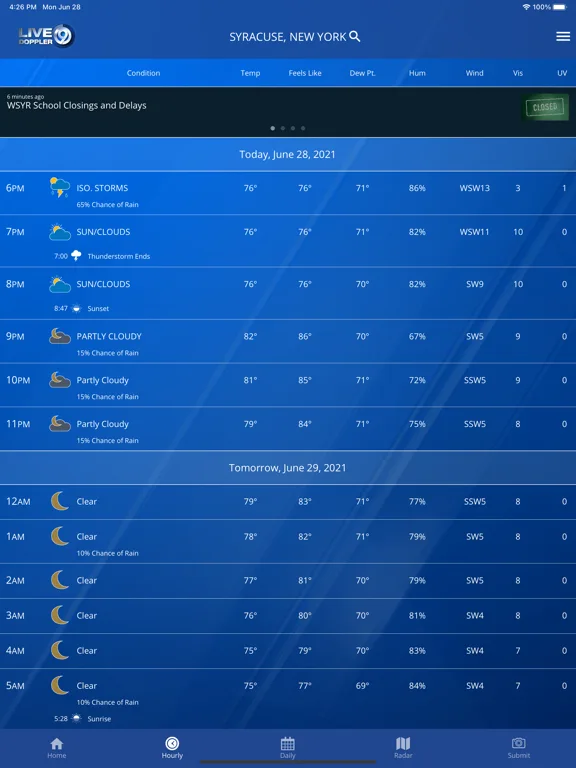Select the first carousel page dot
576x768 pixels.
[273, 128]
